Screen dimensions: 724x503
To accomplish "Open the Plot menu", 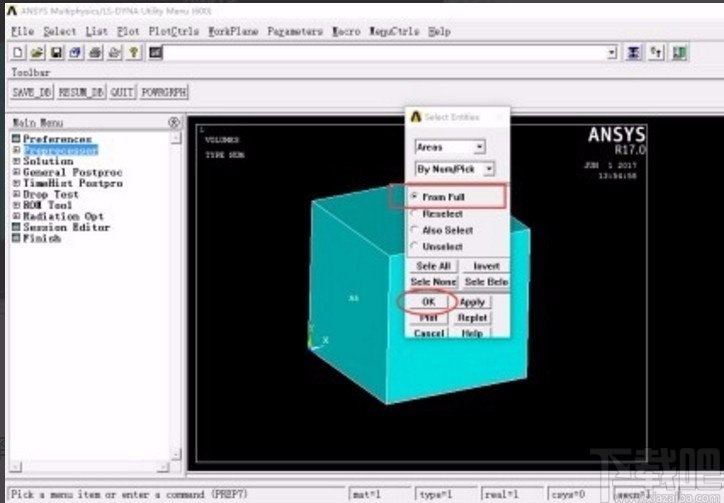I will (128, 31).
